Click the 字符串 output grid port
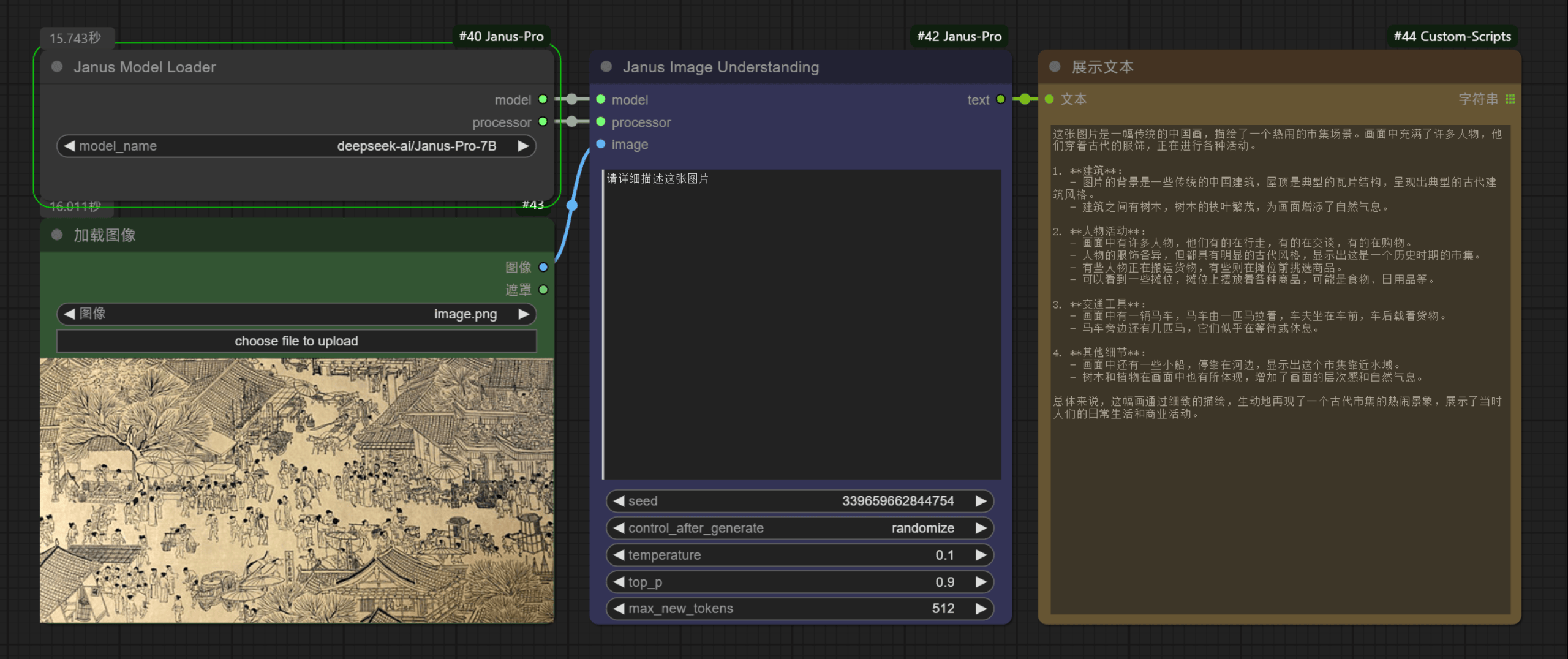Image resolution: width=1568 pixels, height=659 pixels. (x=1510, y=99)
